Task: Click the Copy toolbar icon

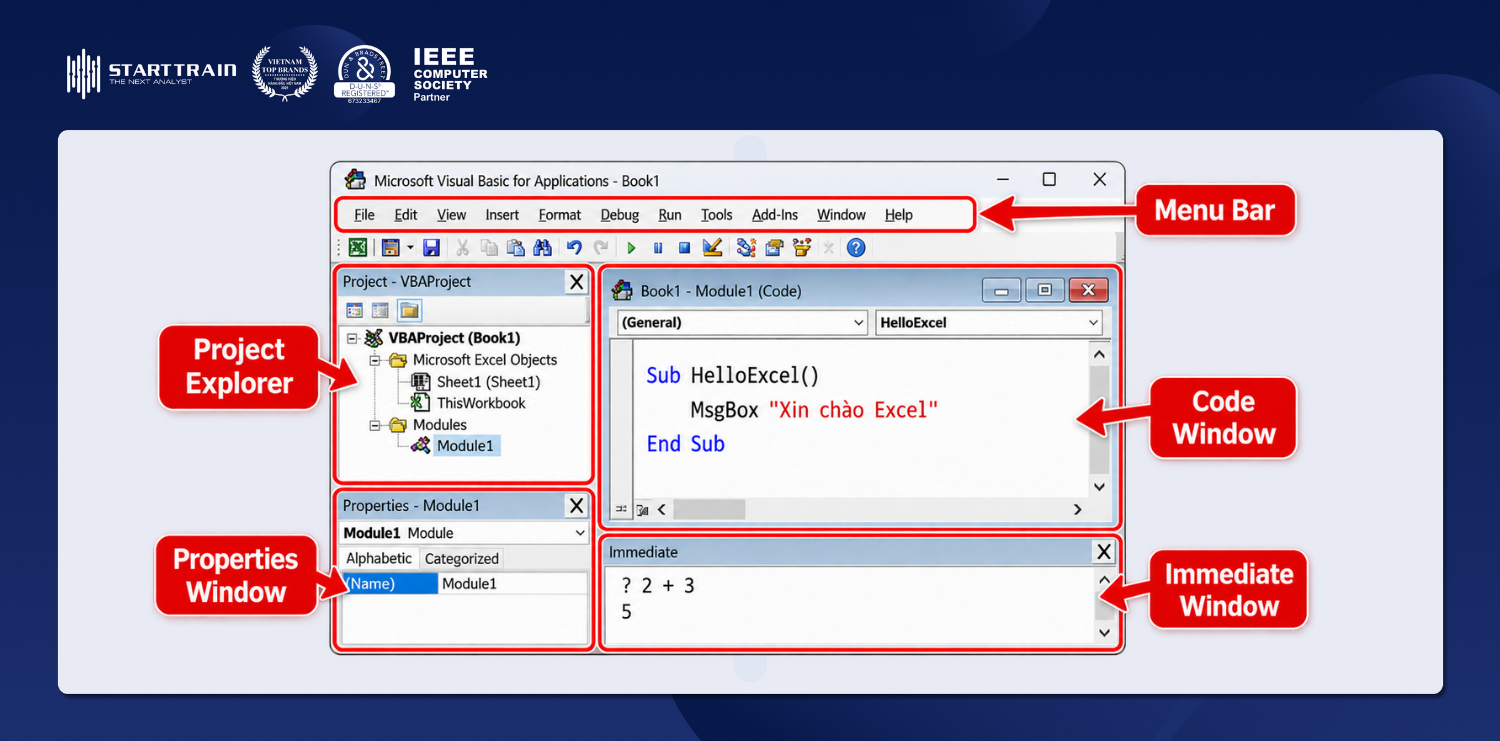Action: 489,247
